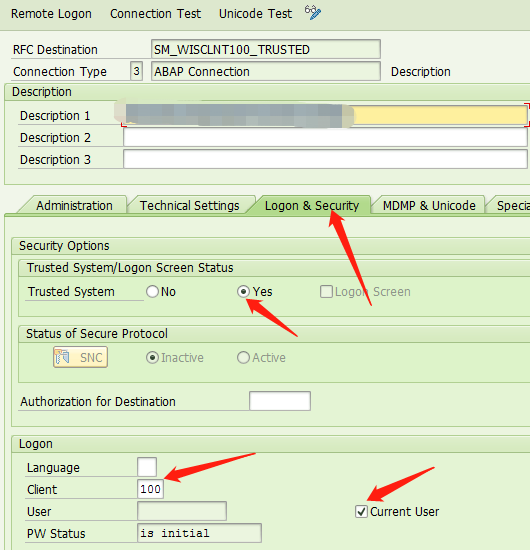Viewport: 530px width, 550px height.
Task: Click the PW Status label
Action: pos(56,534)
